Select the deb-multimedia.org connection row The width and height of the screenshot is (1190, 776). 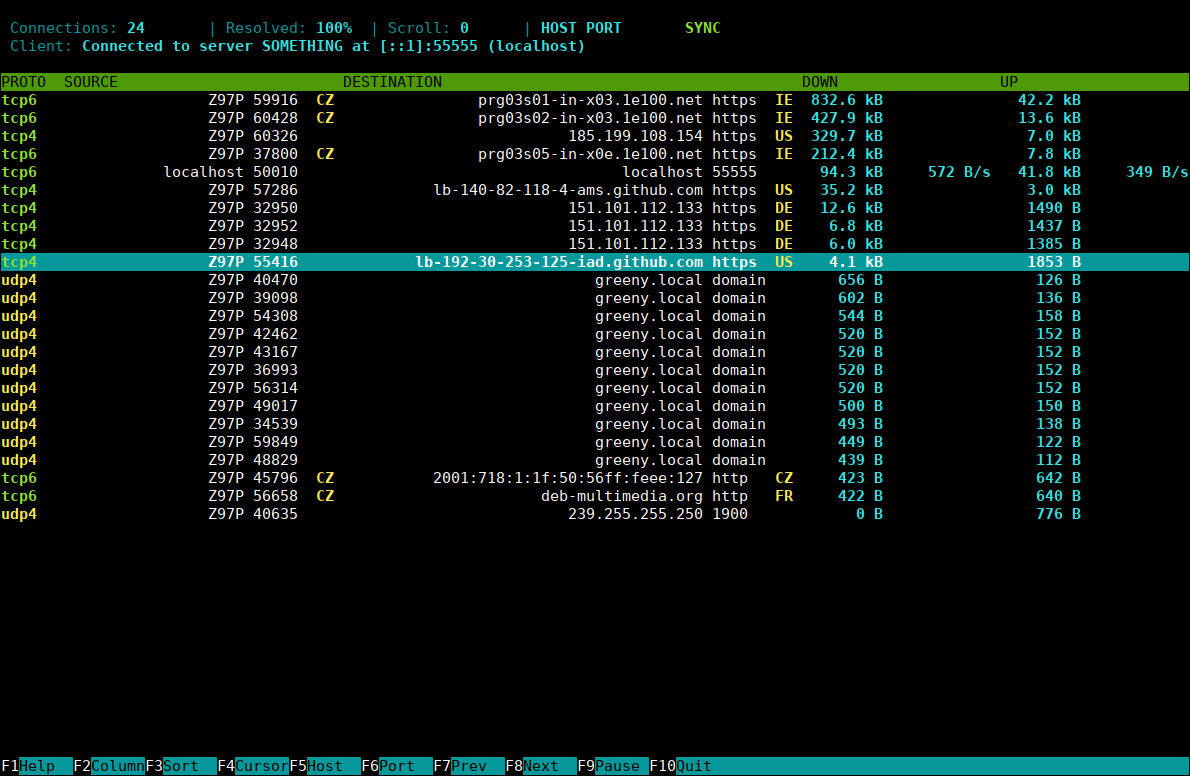[x=595, y=496]
